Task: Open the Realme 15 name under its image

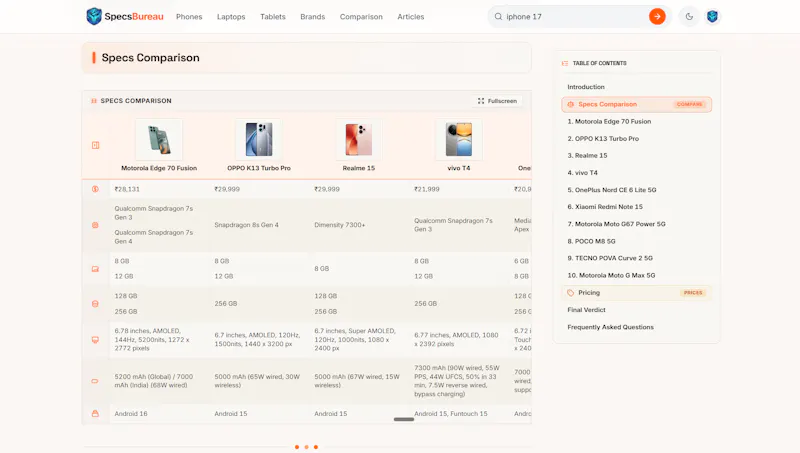Action: point(359,168)
